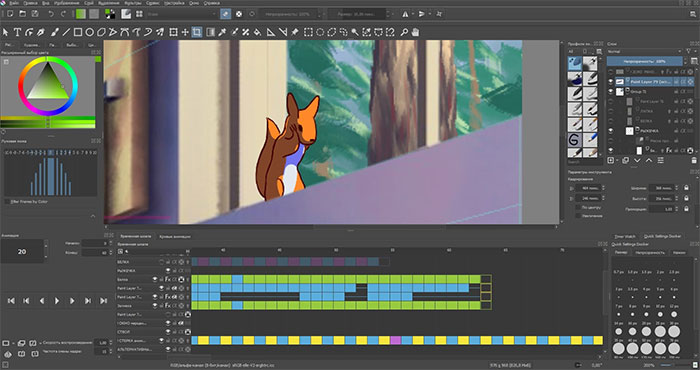The height and width of the screenshot is (370, 700).
Task: Open the layer filter funnel dropdown
Action: click(690, 51)
